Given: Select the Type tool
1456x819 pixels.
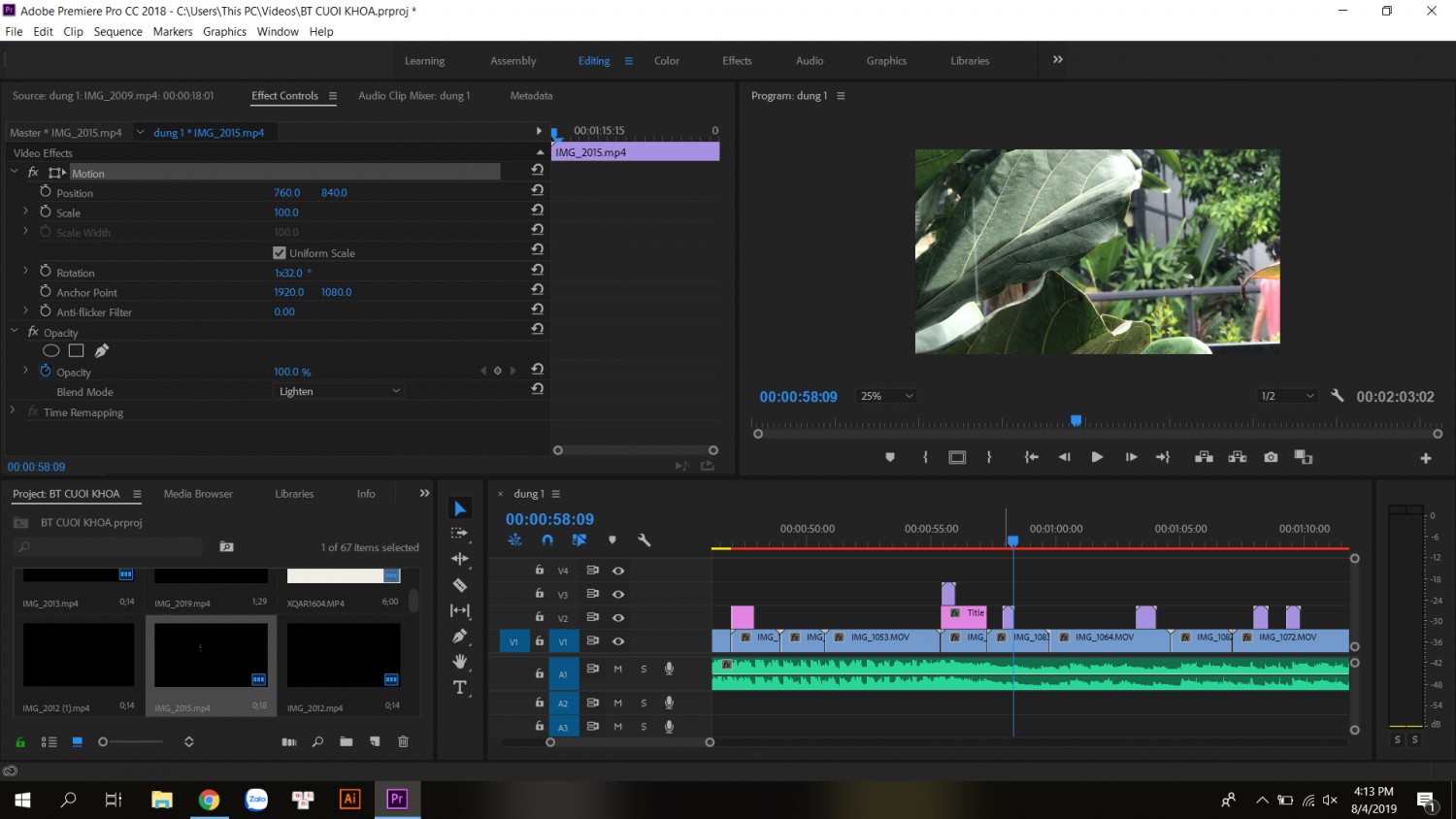Looking at the screenshot, I should coord(460,688).
